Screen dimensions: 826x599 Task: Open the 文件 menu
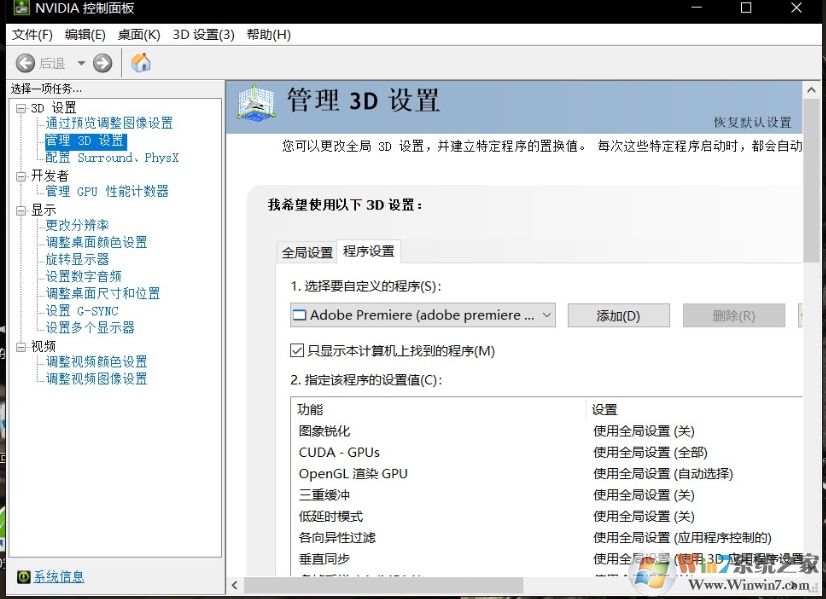click(33, 33)
